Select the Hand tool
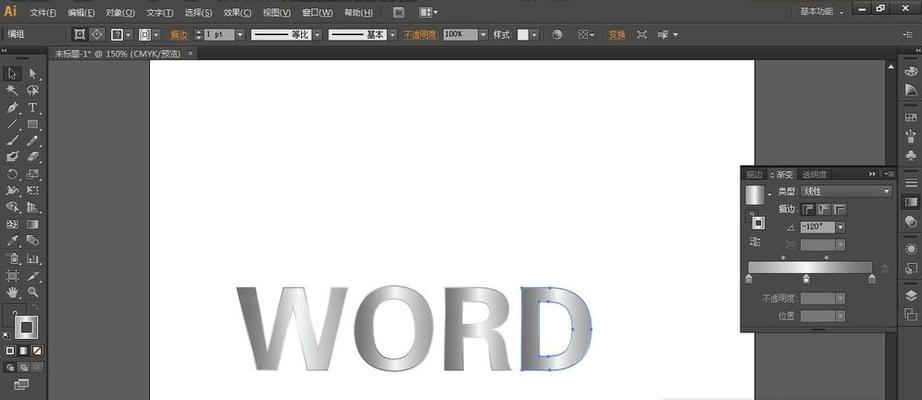Screen dimensions: 922x400 point(13,292)
